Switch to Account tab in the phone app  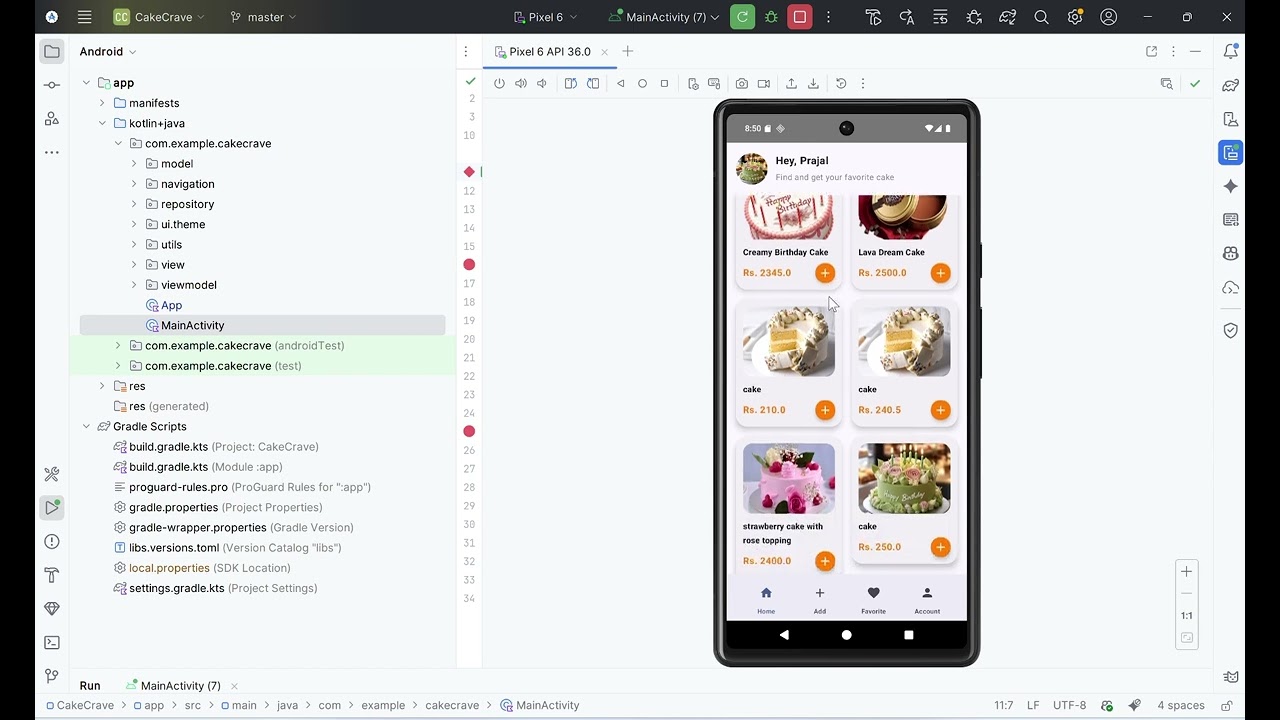tap(927, 600)
